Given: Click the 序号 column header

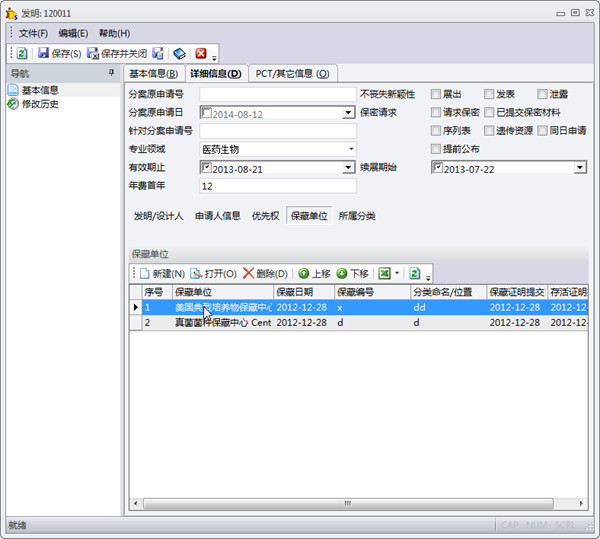Looking at the screenshot, I should [x=157, y=292].
